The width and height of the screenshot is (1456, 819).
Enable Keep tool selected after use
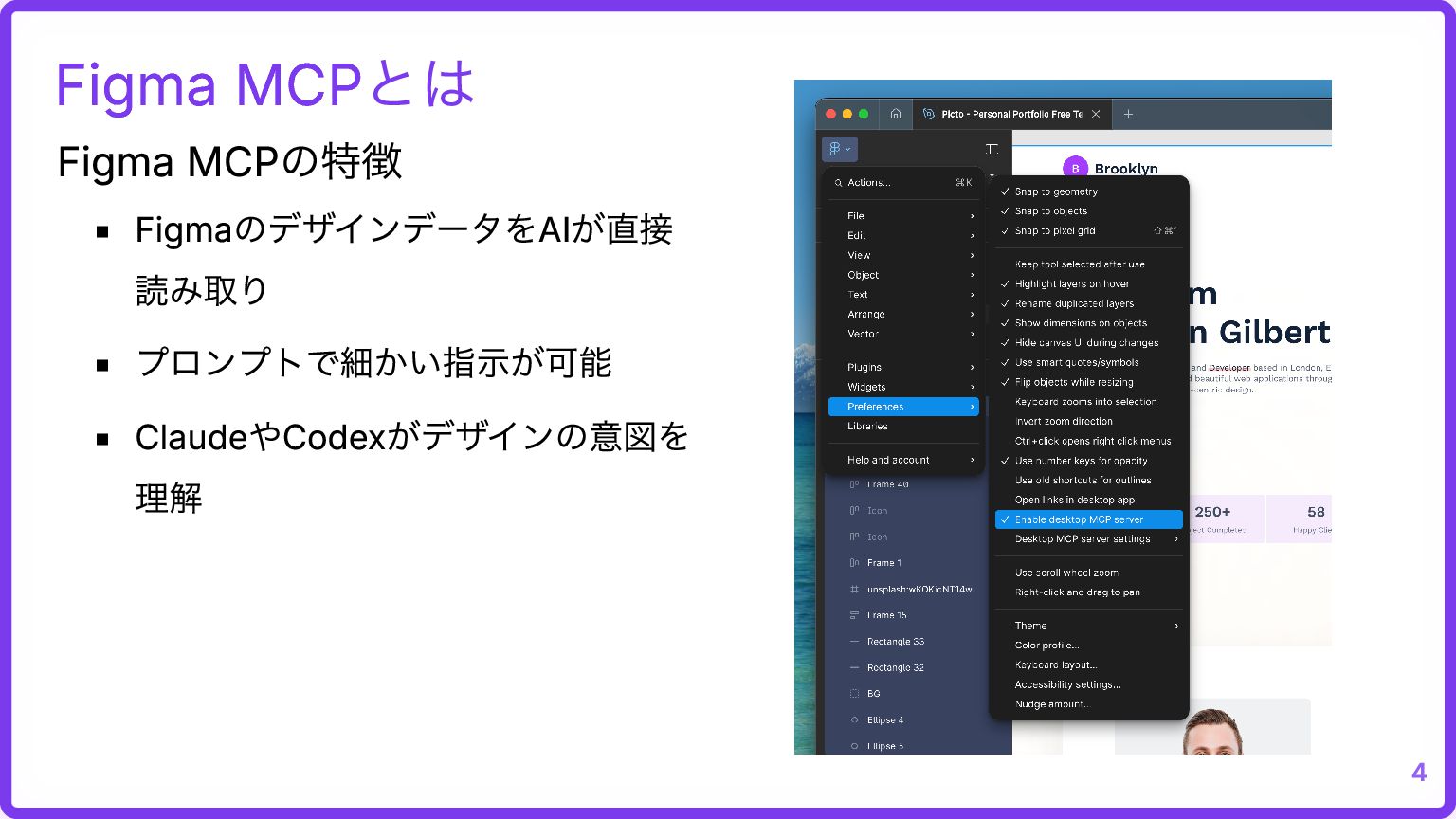[1089, 264]
